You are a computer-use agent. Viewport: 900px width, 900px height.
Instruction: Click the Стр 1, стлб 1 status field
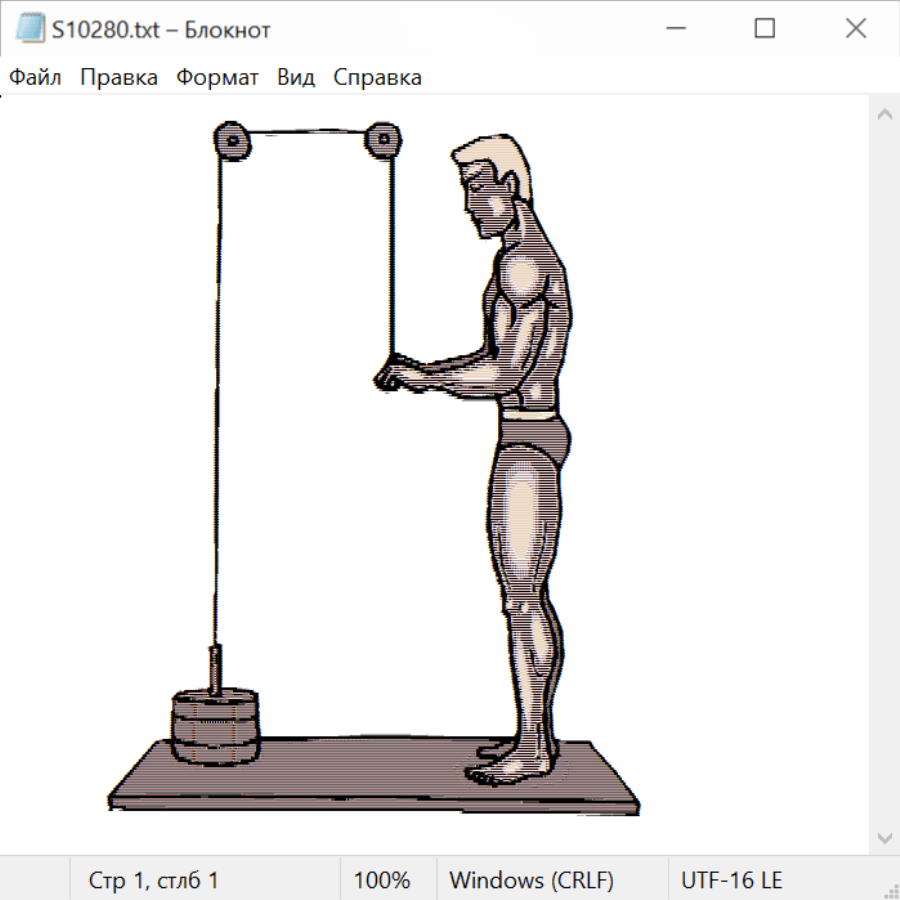coord(153,880)
